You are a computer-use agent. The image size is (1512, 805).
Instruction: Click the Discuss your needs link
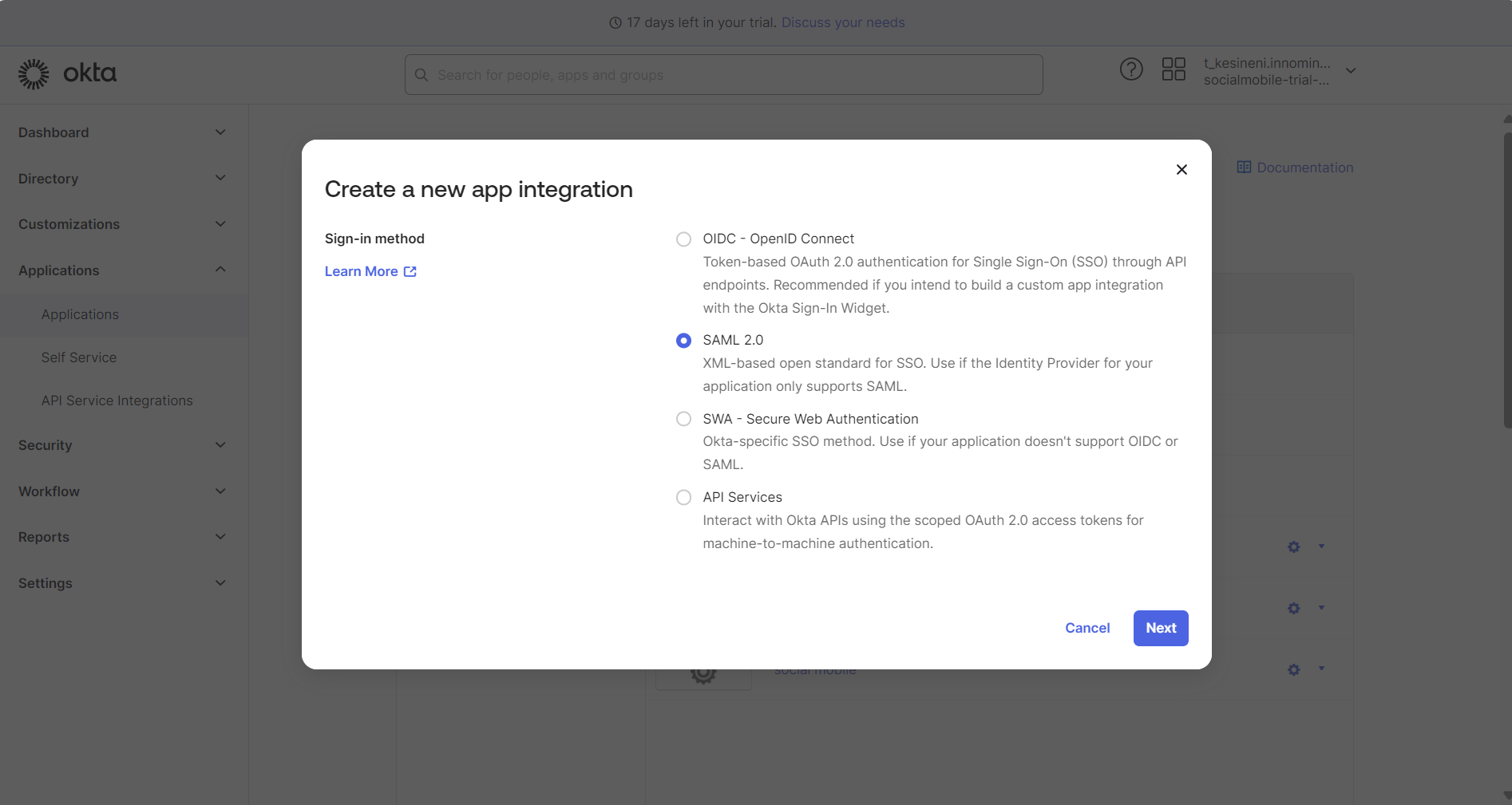click(x=843, y=22)
